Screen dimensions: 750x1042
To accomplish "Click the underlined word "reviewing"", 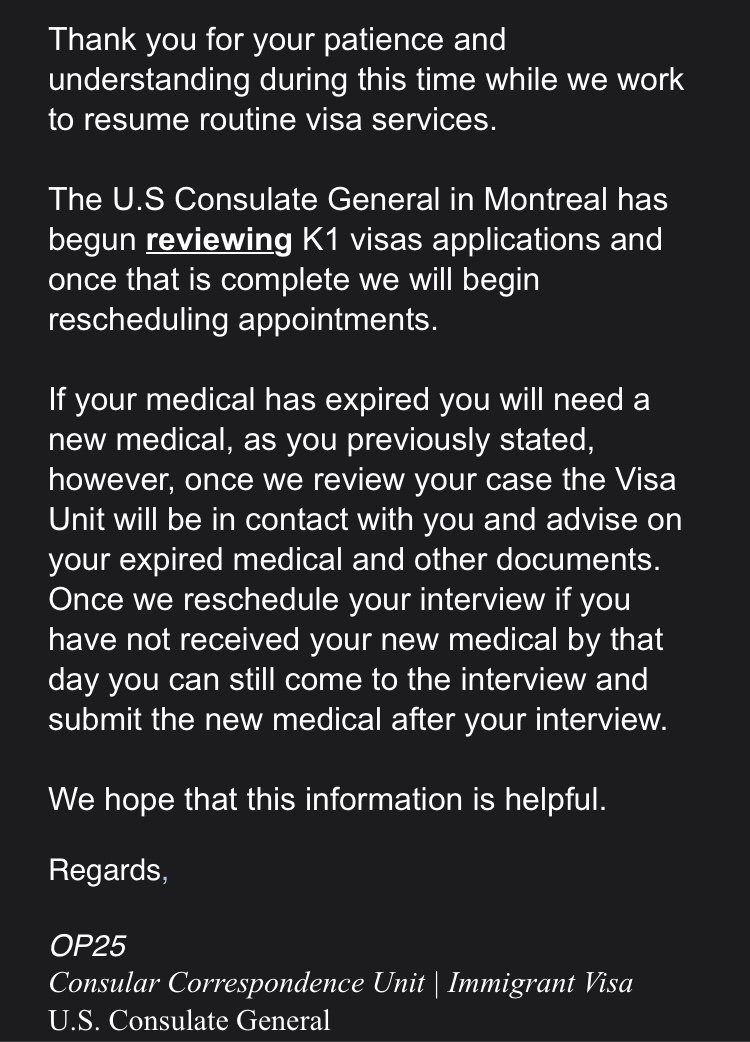I will click(x=216, y=240).
